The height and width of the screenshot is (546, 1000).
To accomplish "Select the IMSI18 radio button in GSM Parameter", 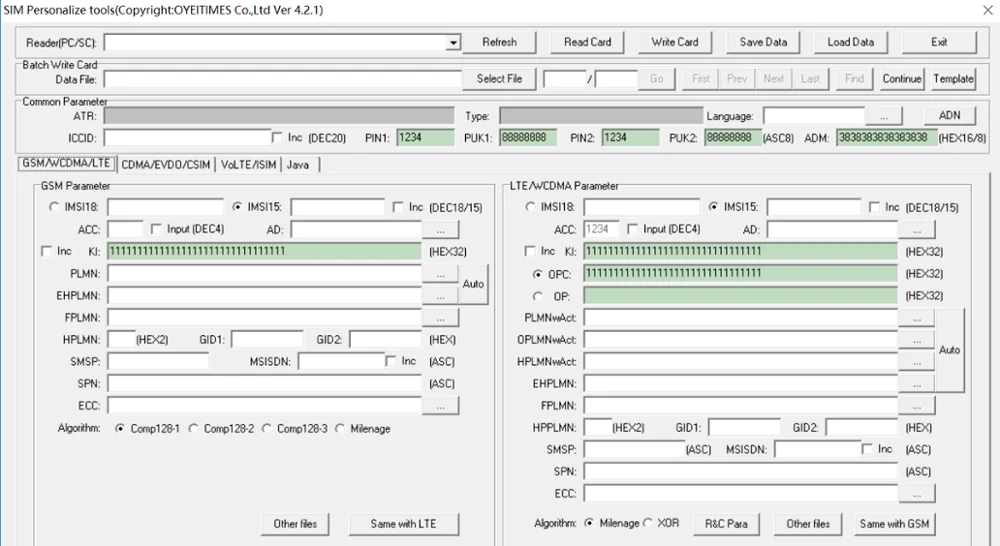I will coord(54,207).
